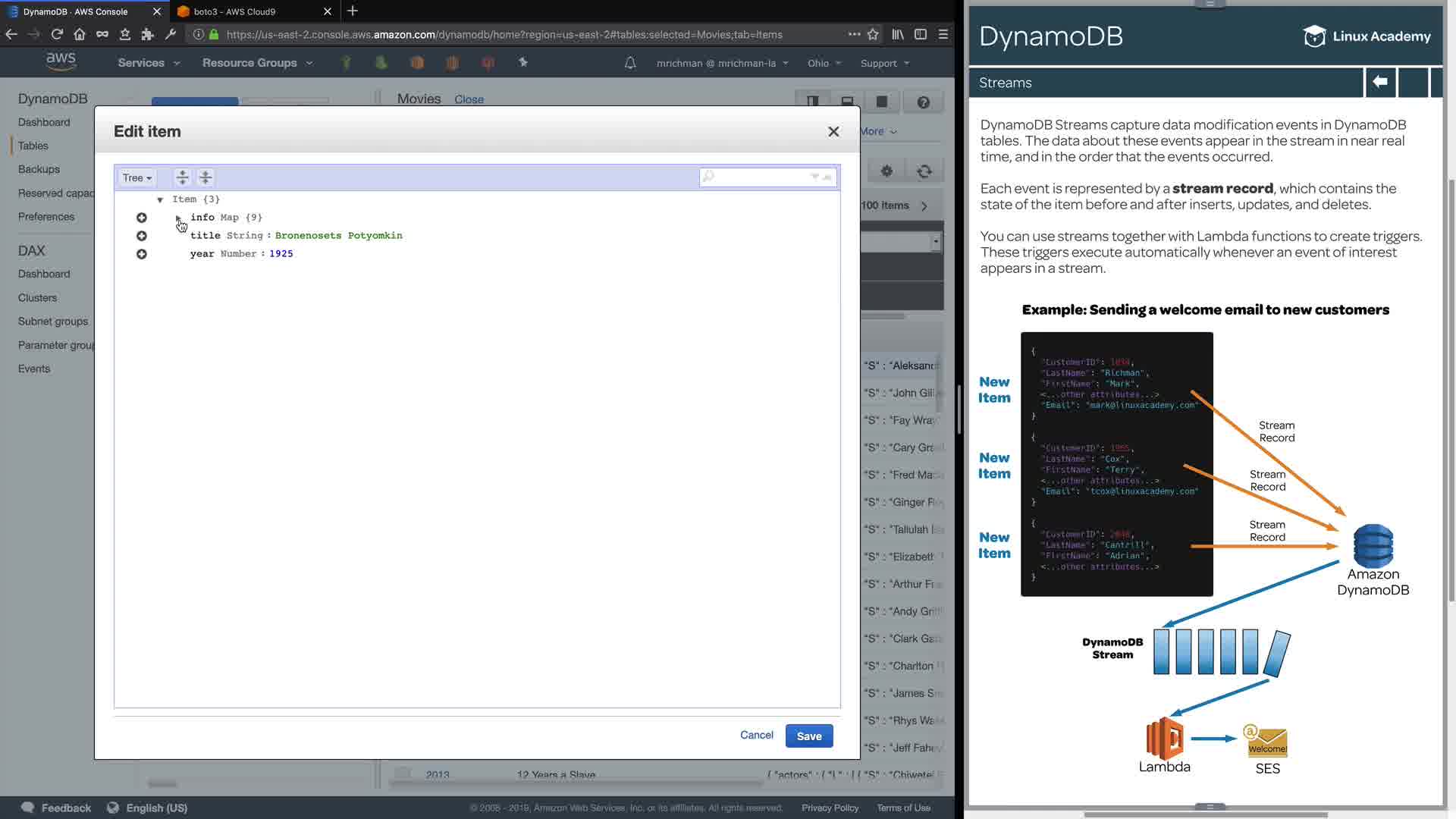1456x819 pixels.
Task: Open the Tree view mode dropdown
Action: [x=137, y=177]
